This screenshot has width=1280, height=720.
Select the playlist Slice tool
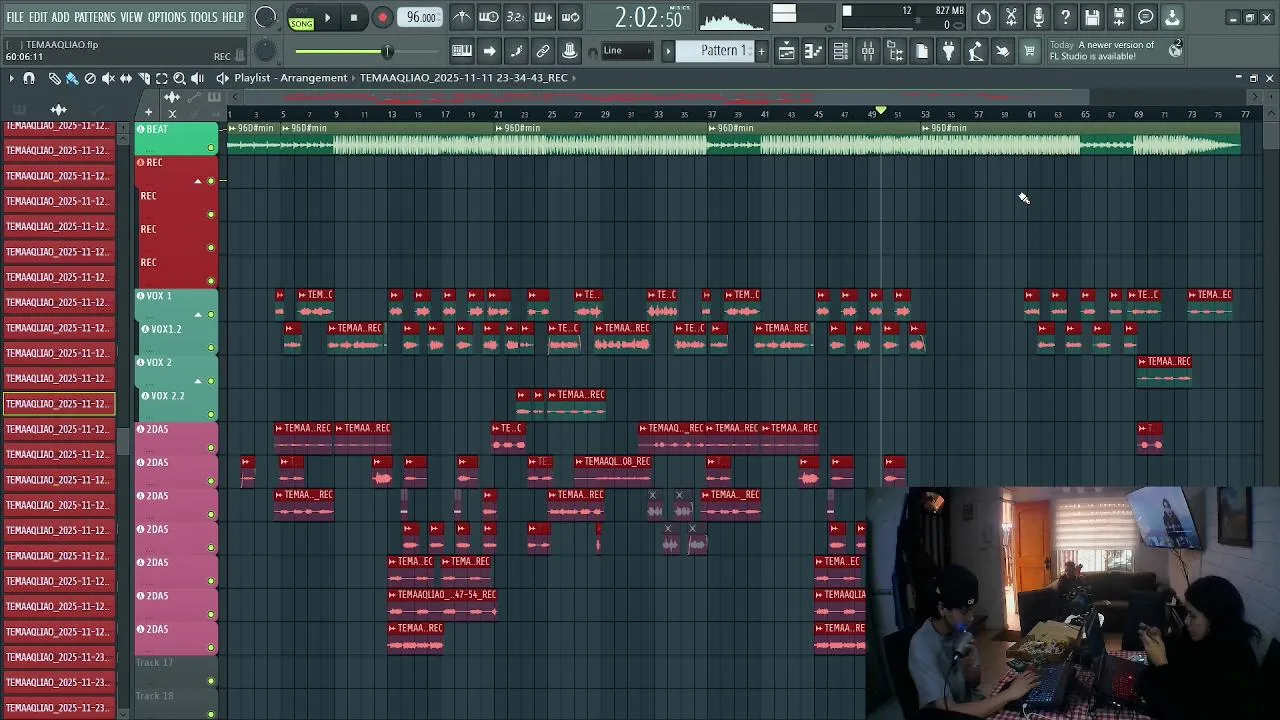coord(144,78)
